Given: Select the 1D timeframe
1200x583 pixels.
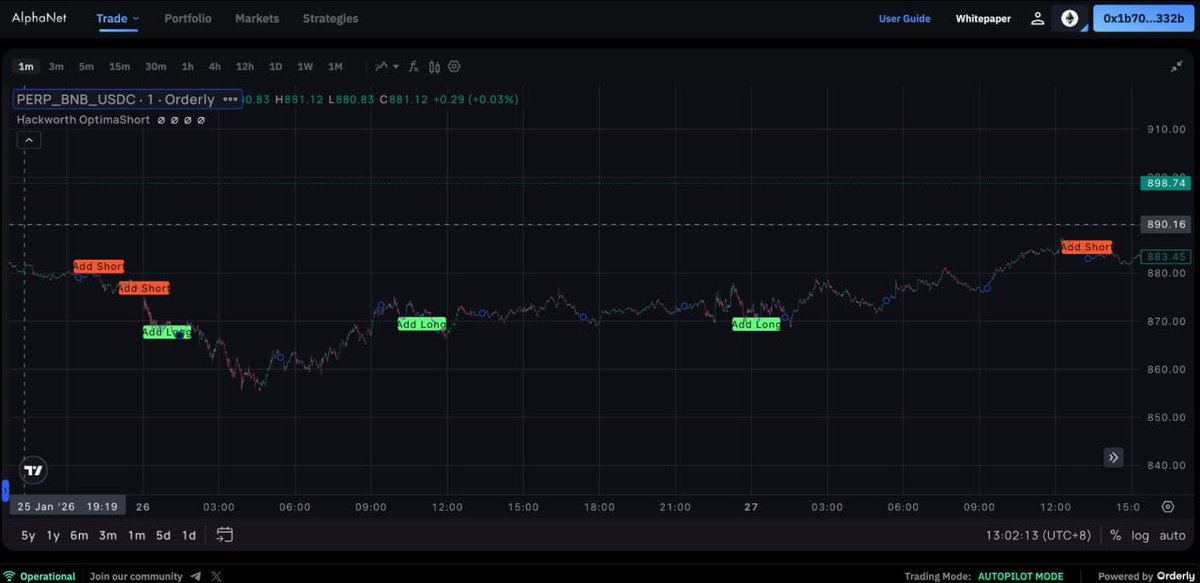Looking at the screenshot, I should [275, 67].
